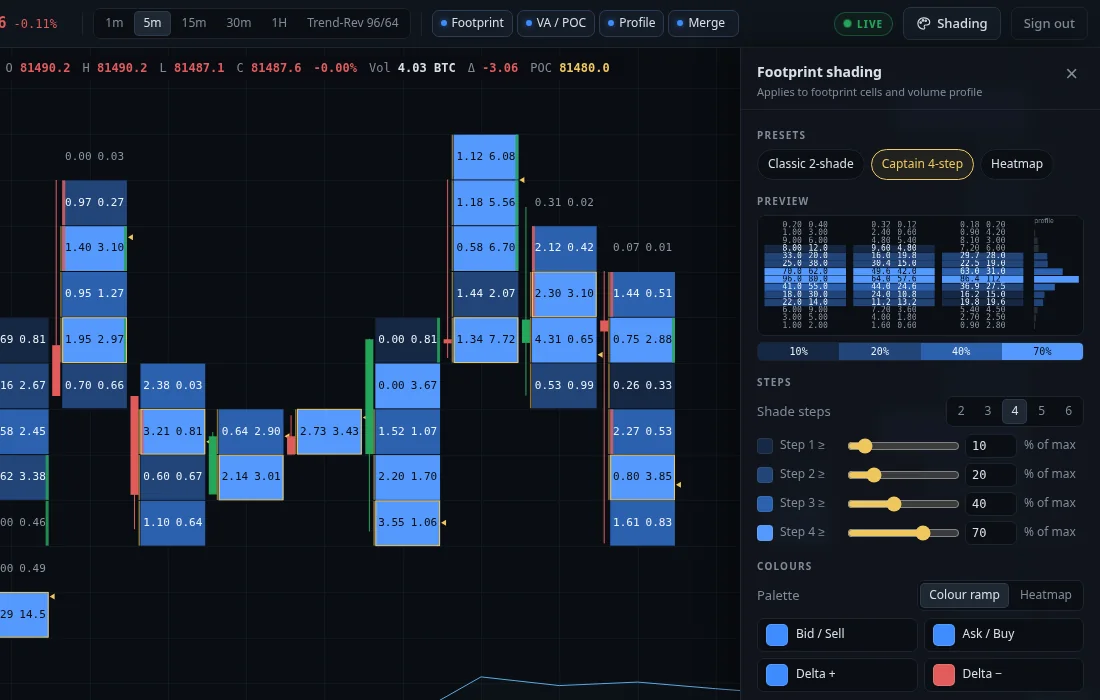Click the Step 4 threshold slider
Viewport: 1100px width, 700px height.
pyautogui.click(x=903, y=533)
